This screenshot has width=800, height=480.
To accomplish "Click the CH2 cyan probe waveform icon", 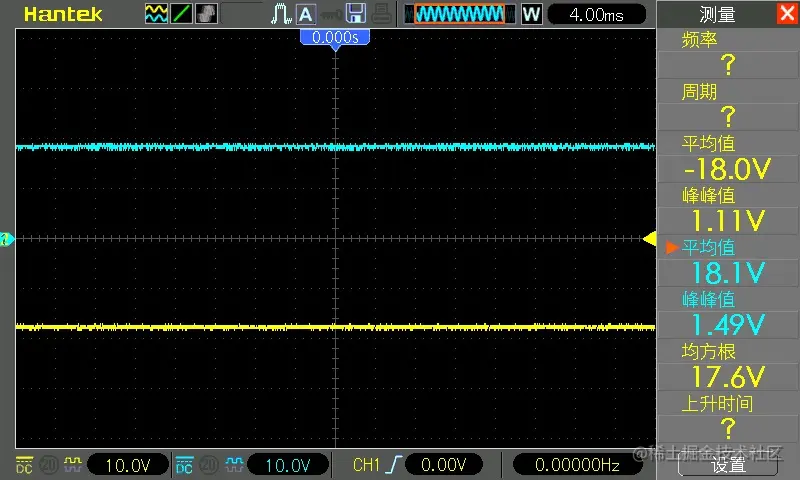I will click(234, 465).
